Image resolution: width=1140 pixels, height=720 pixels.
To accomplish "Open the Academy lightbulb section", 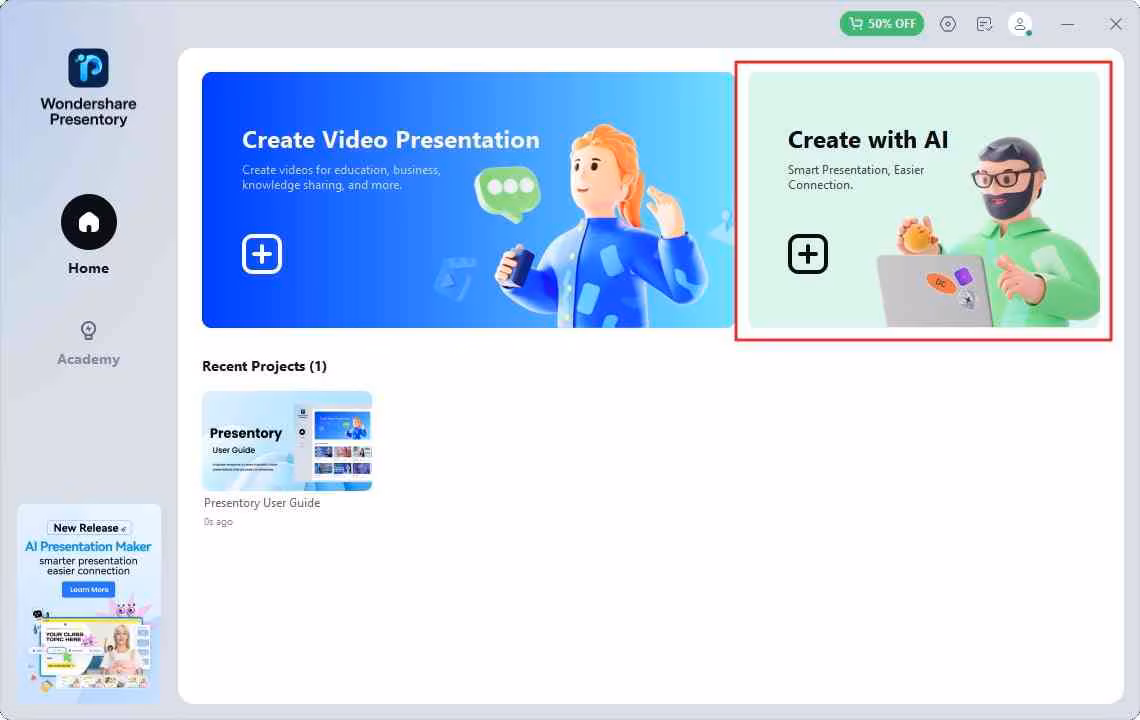I will point(88,331).
